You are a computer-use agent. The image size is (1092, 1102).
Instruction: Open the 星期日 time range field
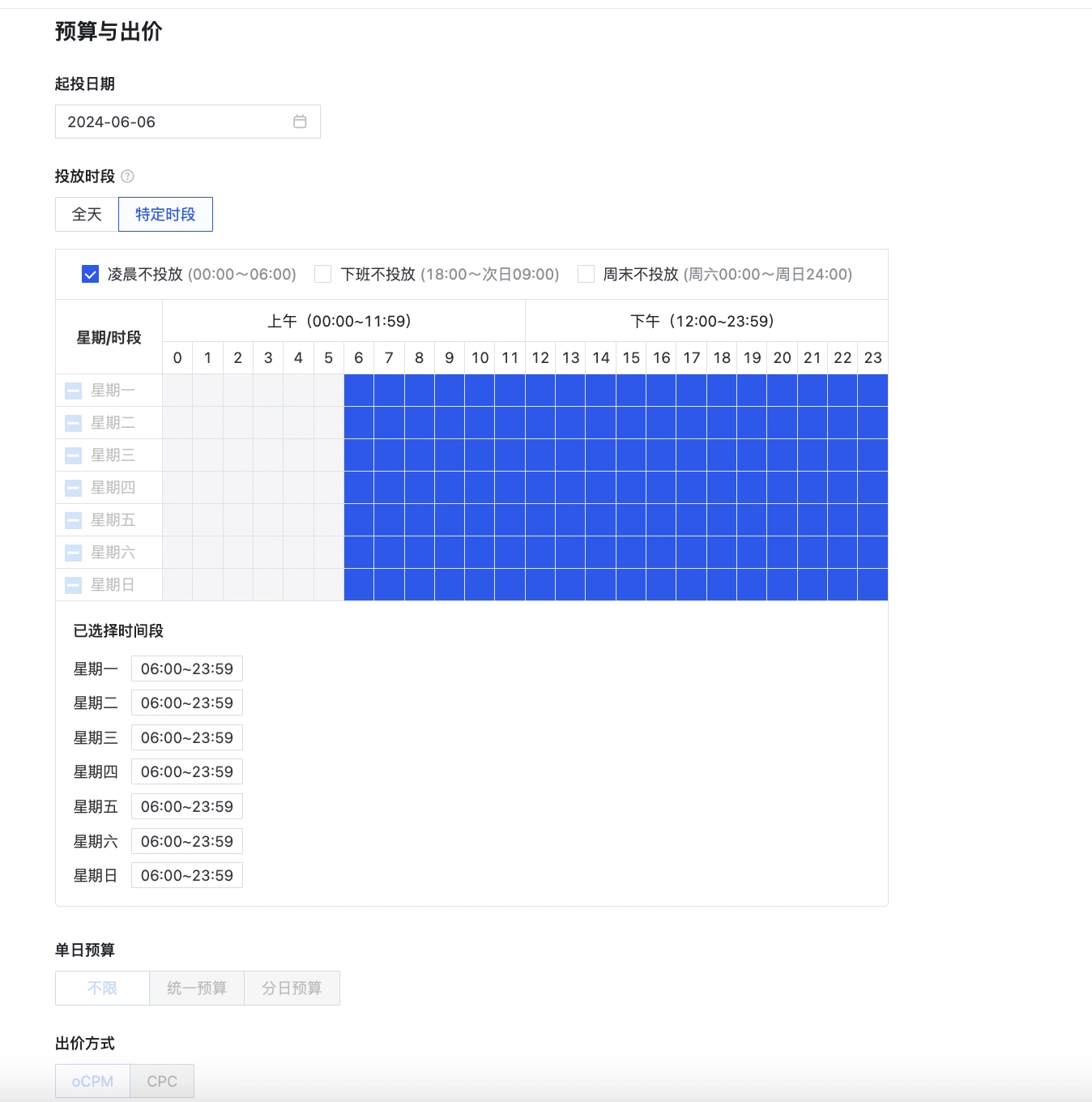point(186,875)
